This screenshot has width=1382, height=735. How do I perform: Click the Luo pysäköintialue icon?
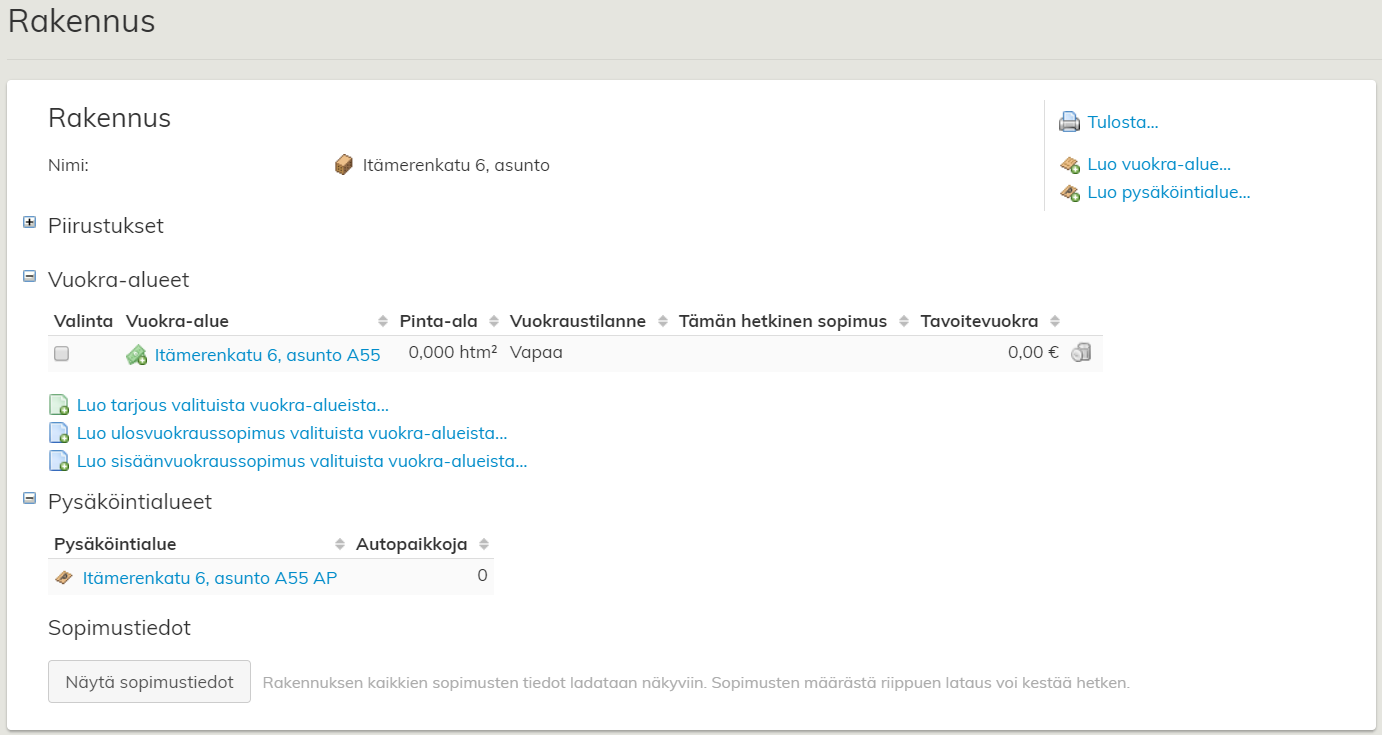pyautogui.click(x=1069, y=193)
